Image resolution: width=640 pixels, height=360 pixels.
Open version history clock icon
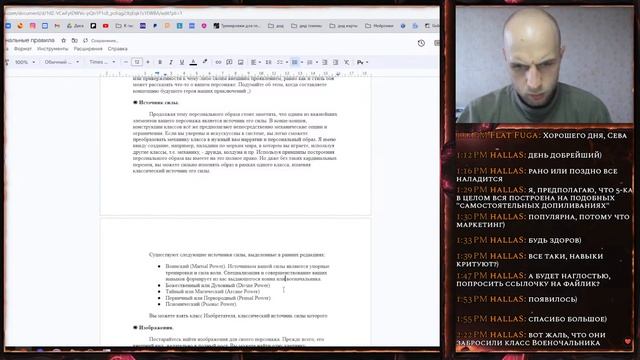421,43
